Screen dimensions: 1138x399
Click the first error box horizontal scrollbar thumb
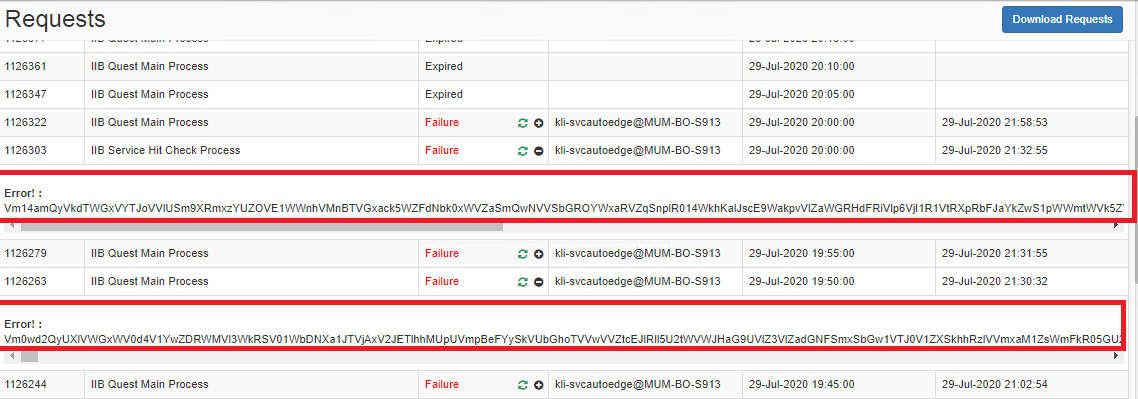point(261,226)
